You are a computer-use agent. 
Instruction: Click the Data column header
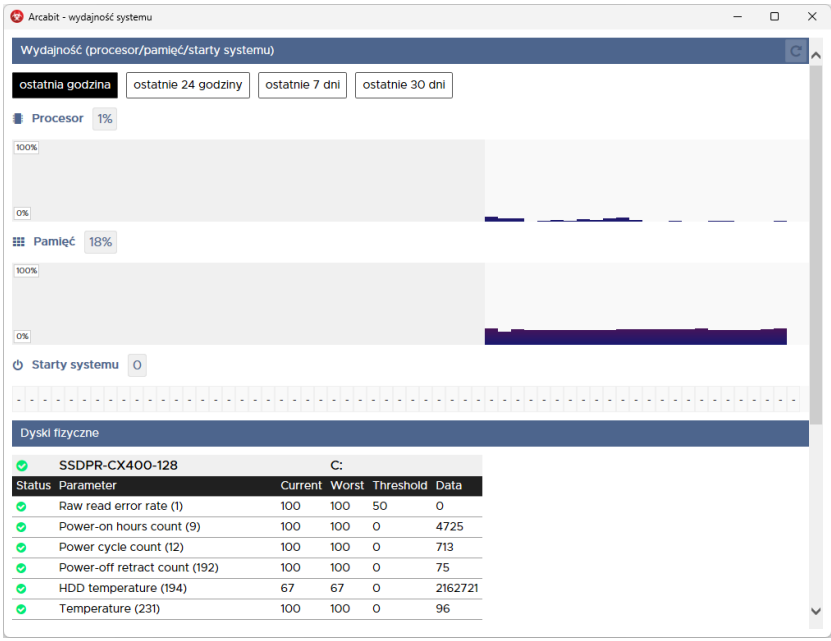point(448,486)
